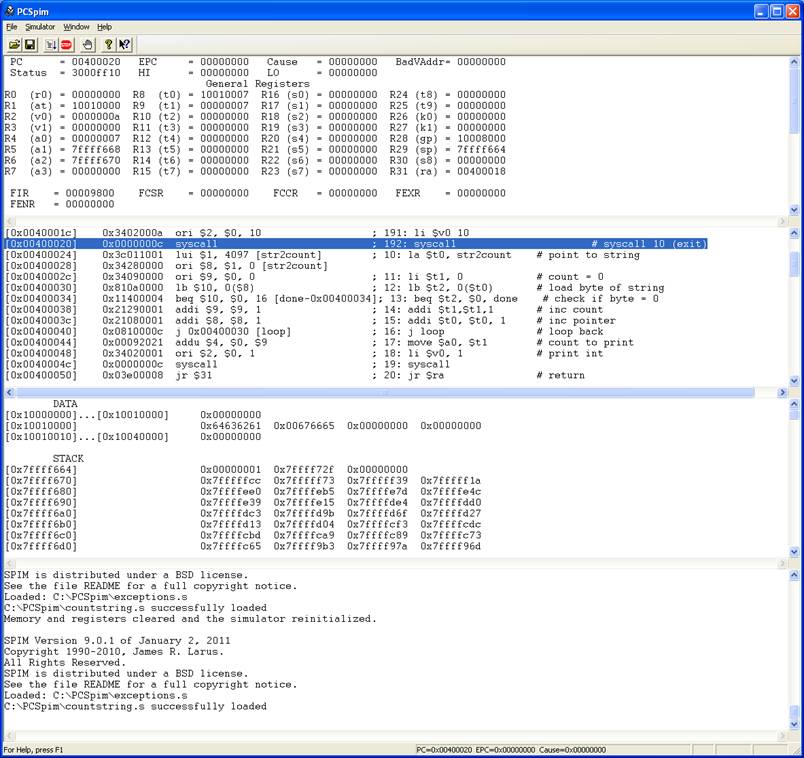Activate the context help arrow-question icon
This screenshot has height=758, width=804.
point(125,45)
